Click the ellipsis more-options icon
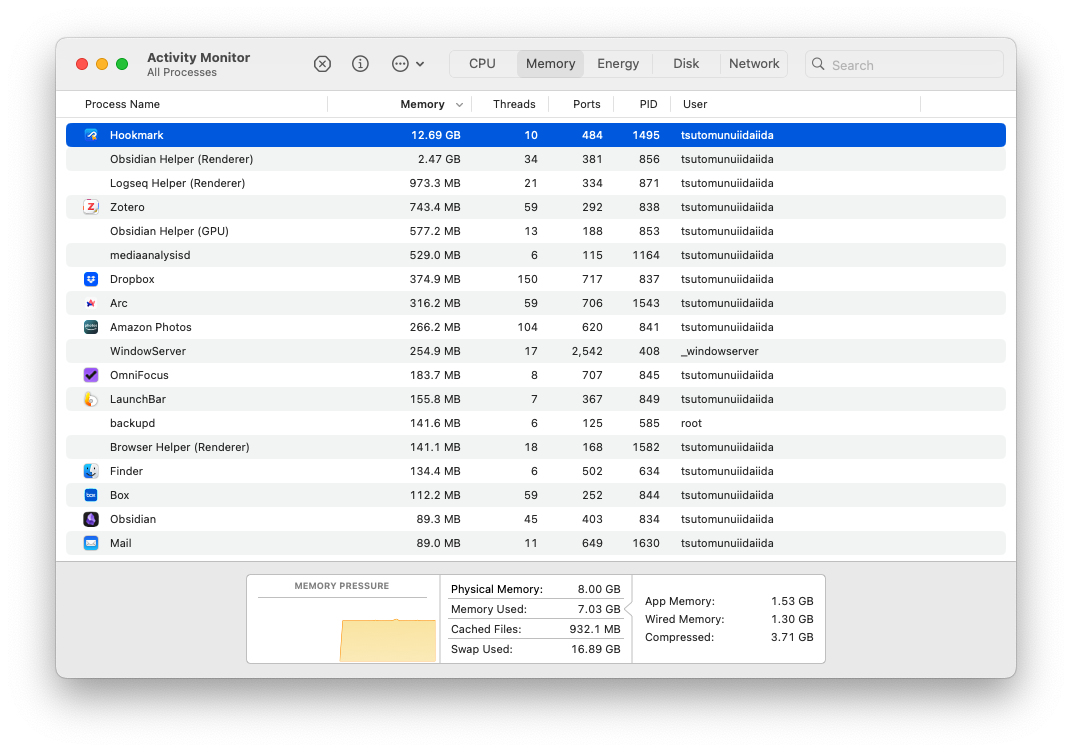This screenshot has height=752, width=1072. coord(400,64)
